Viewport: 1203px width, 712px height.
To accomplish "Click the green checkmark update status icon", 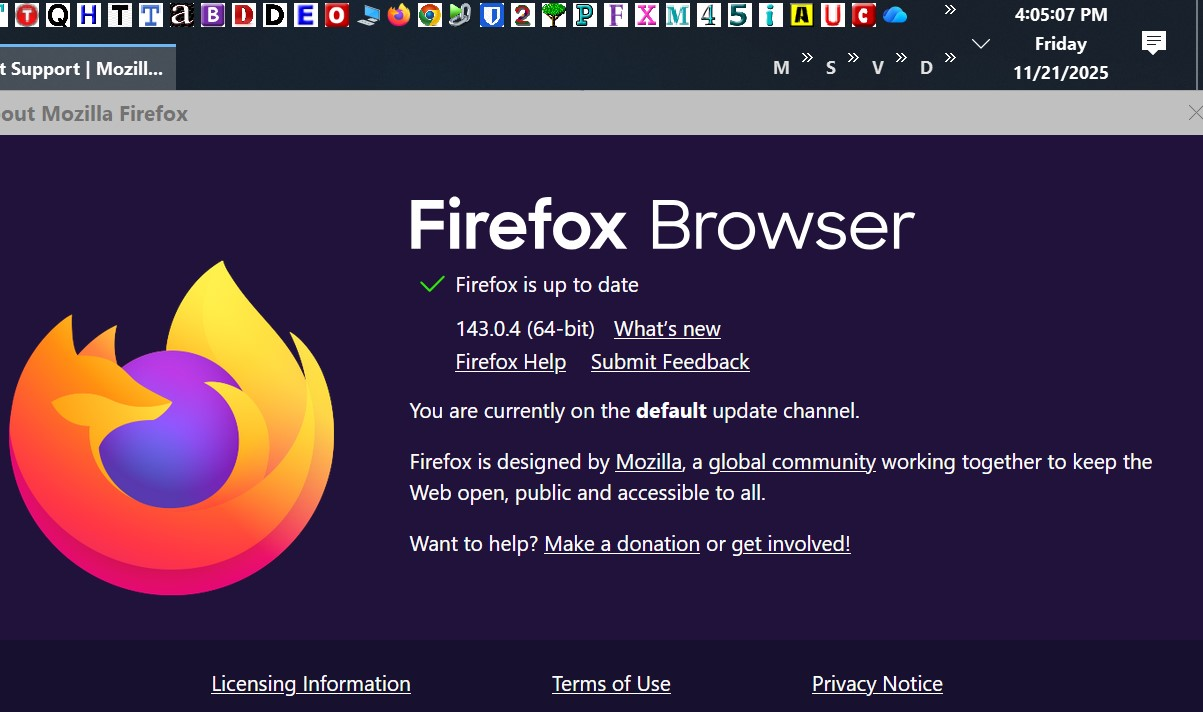I will [x=432, y=285].
